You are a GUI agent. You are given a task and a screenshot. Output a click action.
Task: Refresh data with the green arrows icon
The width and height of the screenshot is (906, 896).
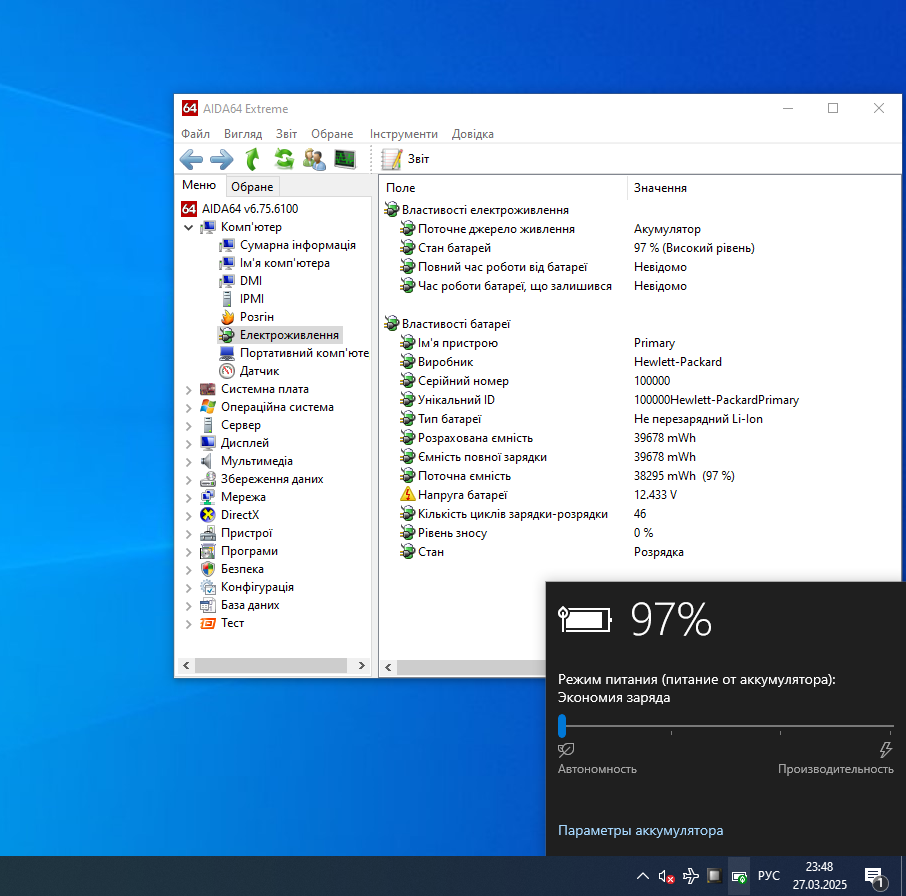(284, 159)
